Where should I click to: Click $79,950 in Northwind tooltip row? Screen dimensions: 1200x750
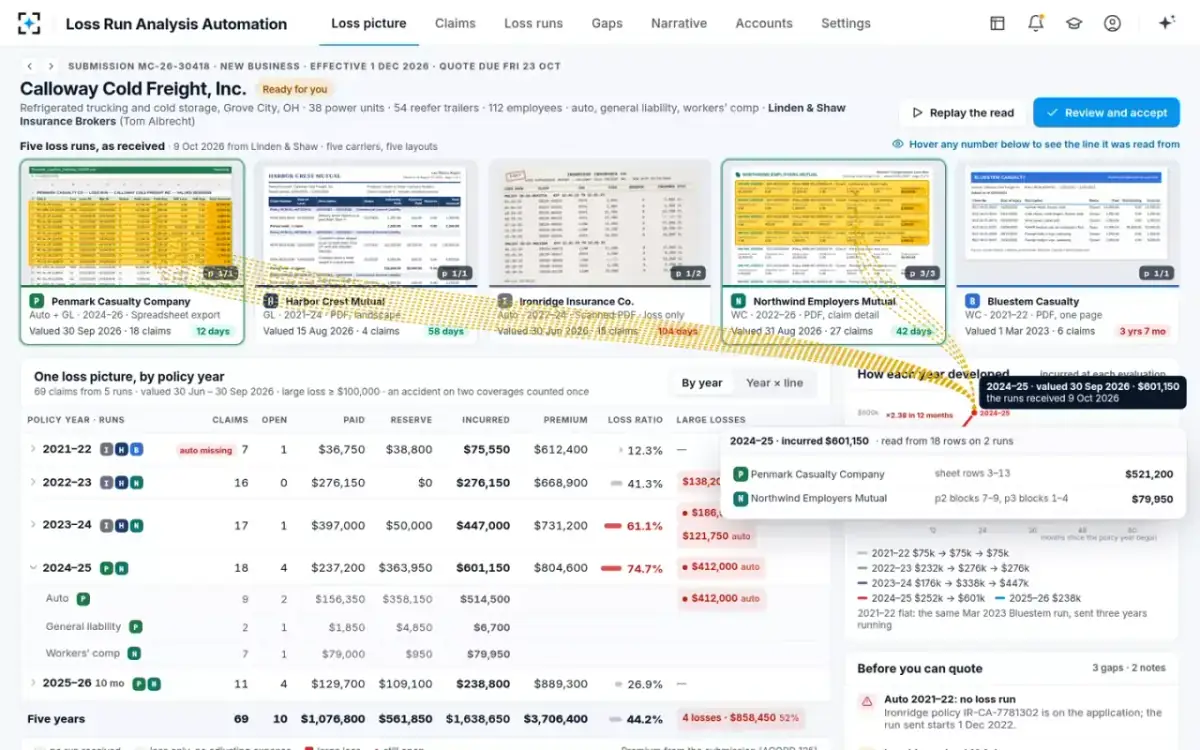pos(1153,498)
